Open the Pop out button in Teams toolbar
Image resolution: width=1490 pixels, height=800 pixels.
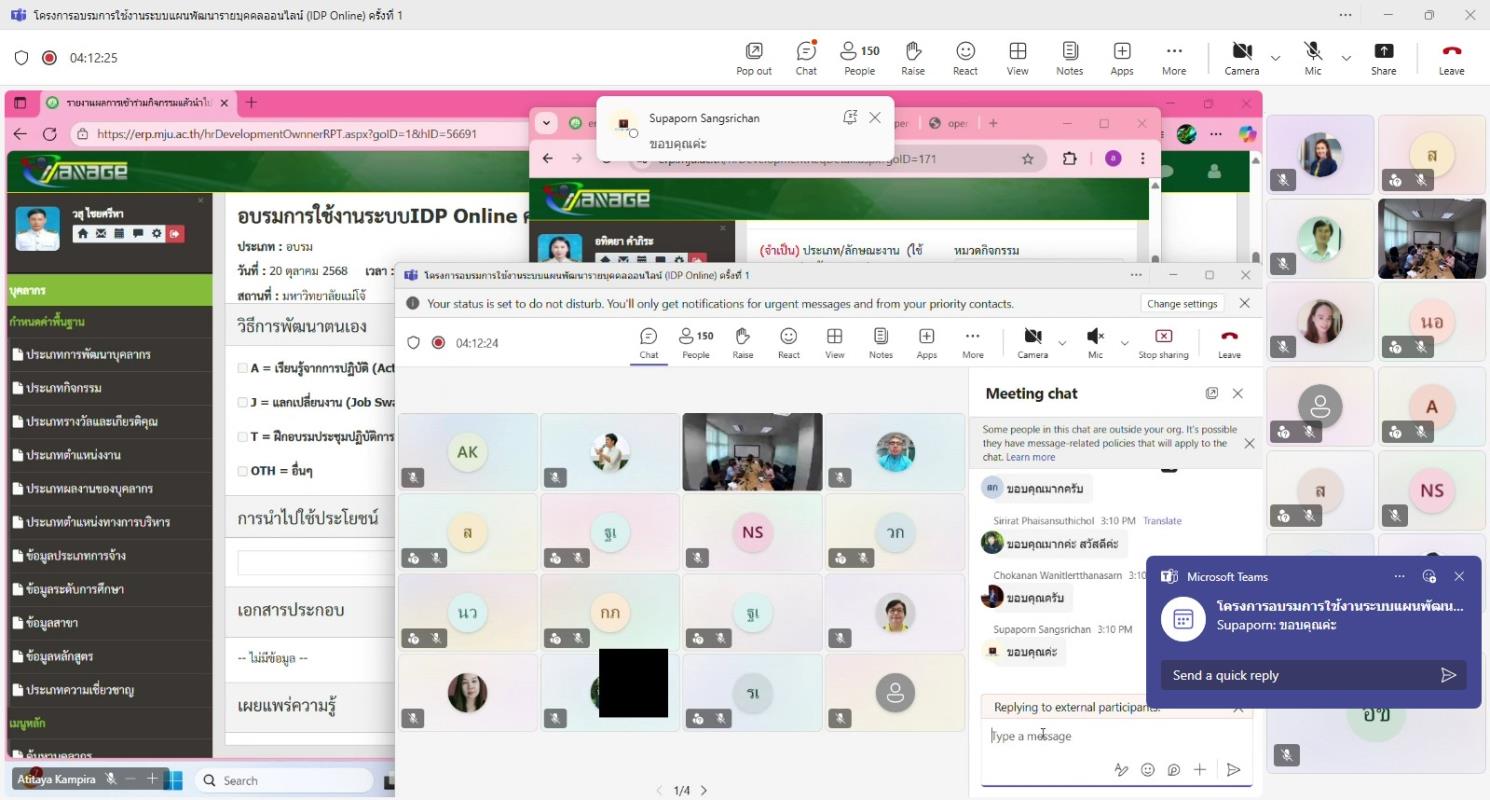(753, 58)
